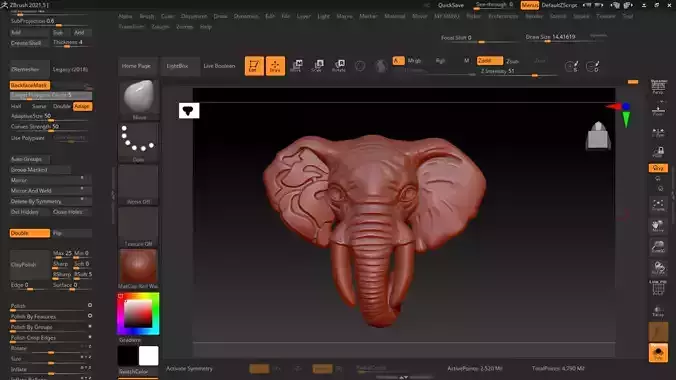Open the Brush menu
This screenshot has width=676, height=380.
147,16
